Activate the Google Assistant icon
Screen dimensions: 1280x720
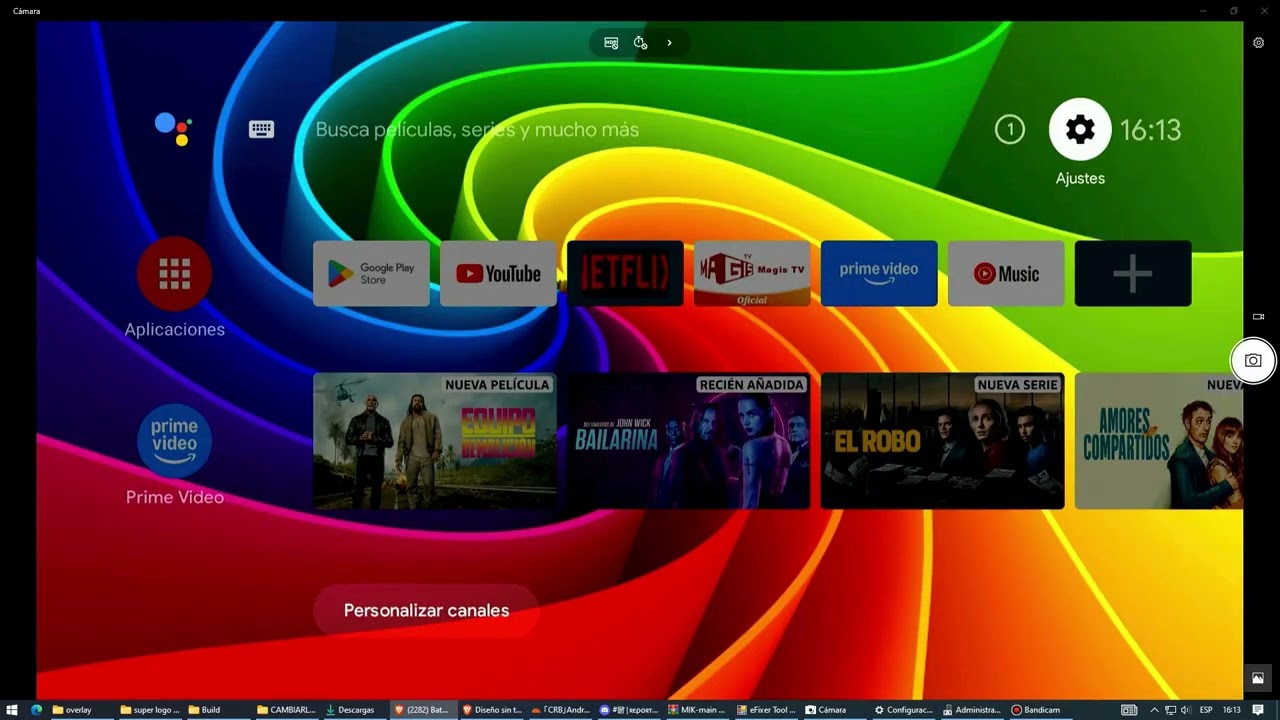[173, 128]
